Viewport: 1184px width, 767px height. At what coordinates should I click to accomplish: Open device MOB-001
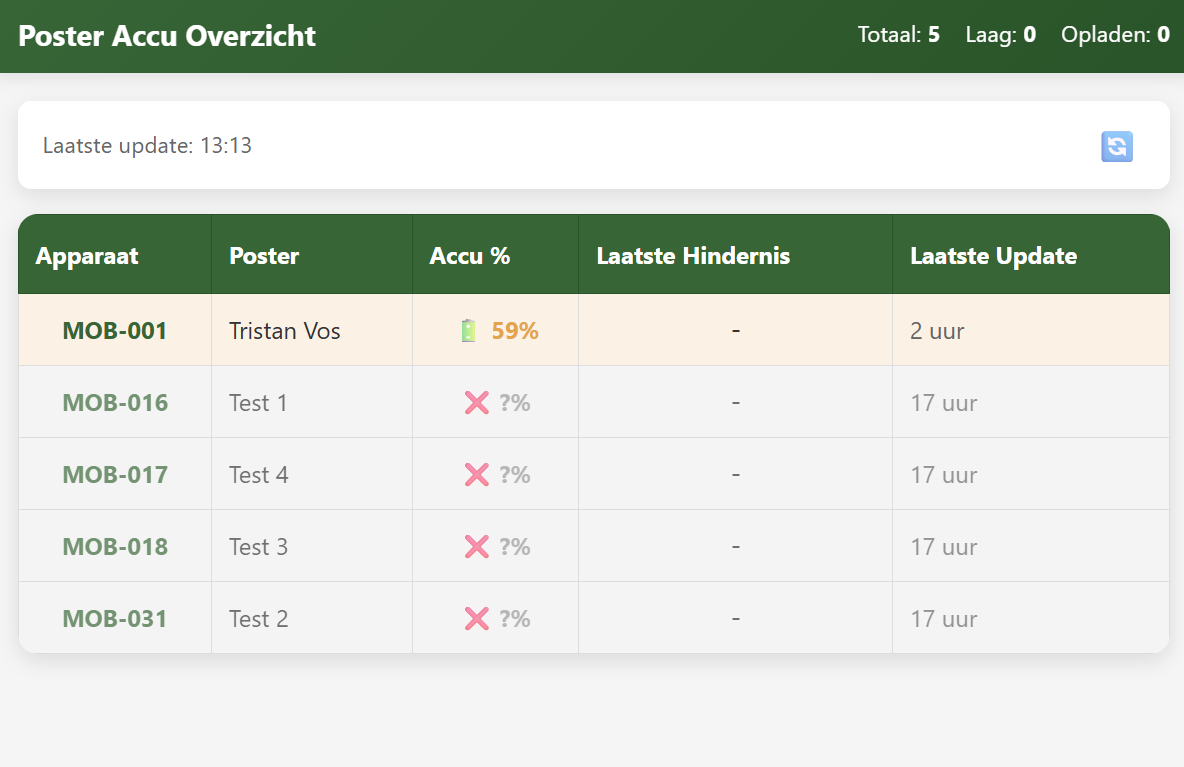[x=115, y=331]
